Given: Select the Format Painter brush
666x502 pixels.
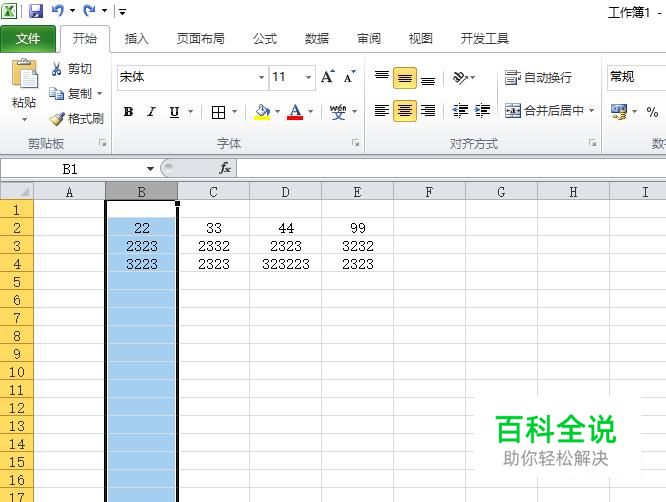Looking at the screenshot, I should [x=76, y=118].
